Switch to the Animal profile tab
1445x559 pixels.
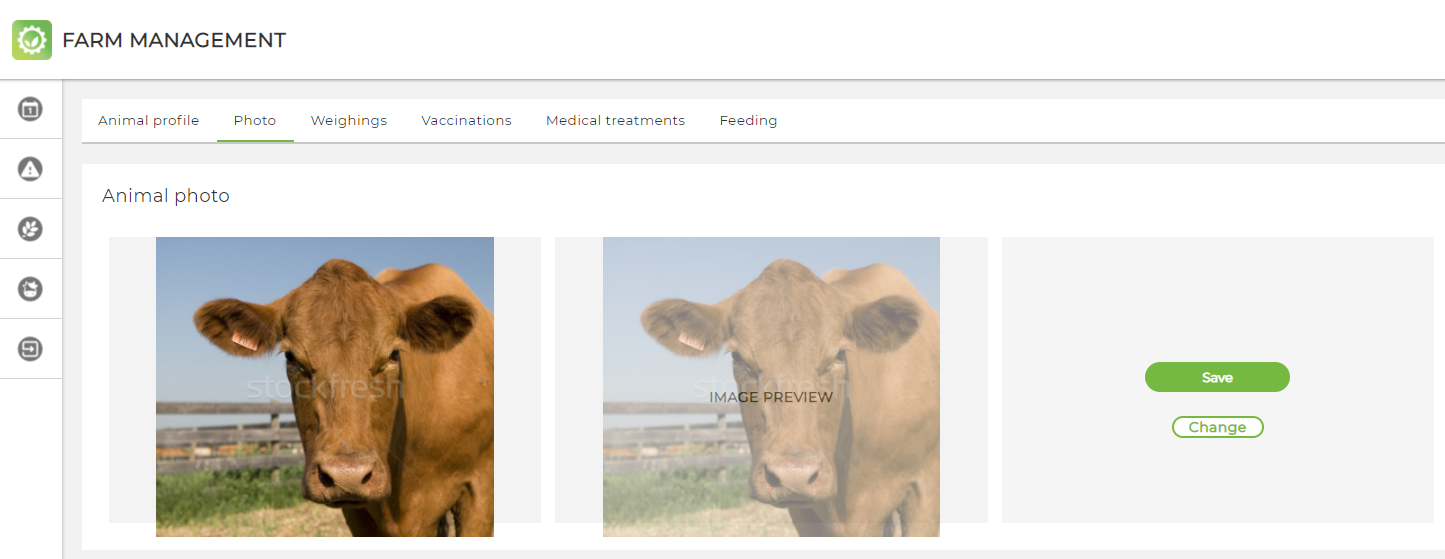[x=148, y=120]
